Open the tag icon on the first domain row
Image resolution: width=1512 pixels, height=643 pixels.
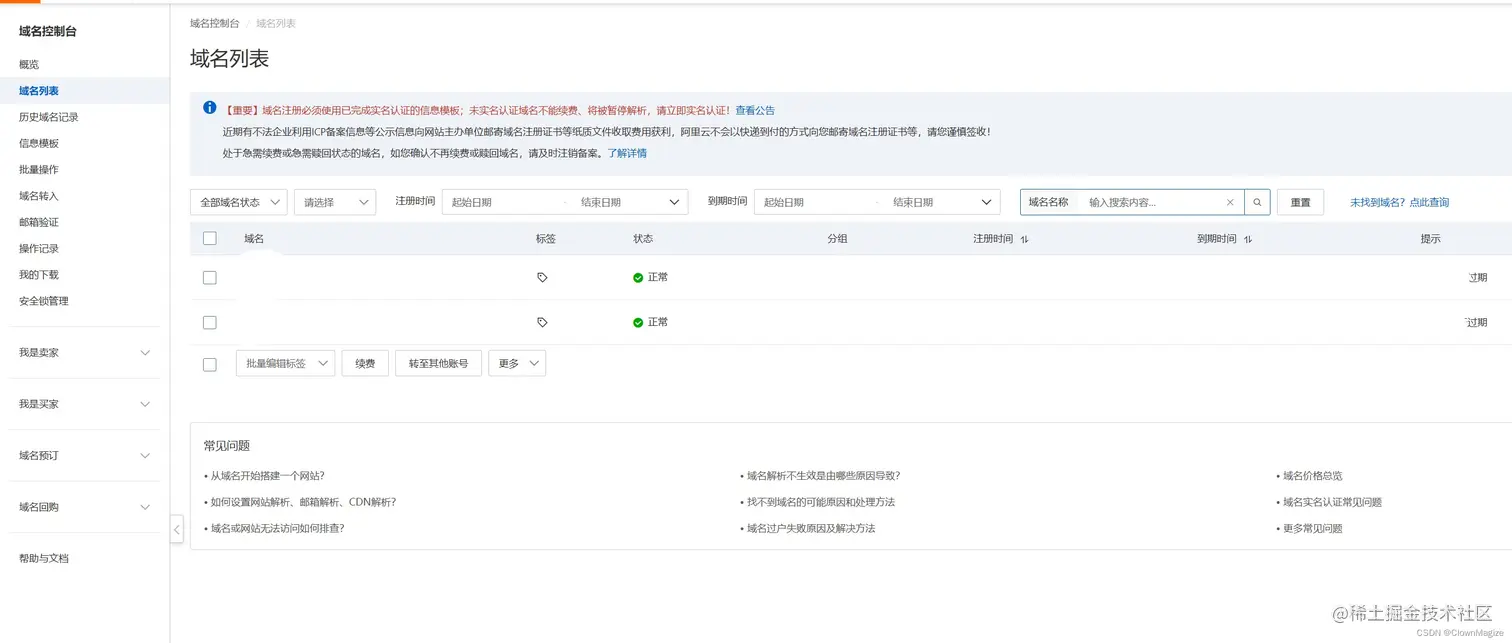[542, 276]
